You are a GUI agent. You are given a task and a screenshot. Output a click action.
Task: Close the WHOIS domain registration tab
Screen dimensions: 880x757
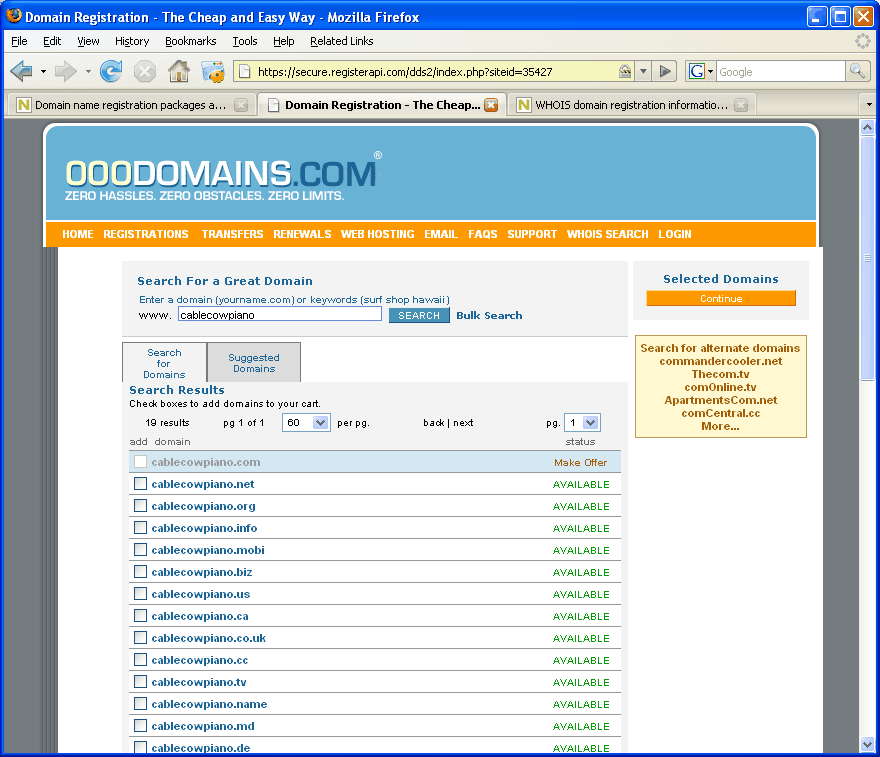point(741,105)
